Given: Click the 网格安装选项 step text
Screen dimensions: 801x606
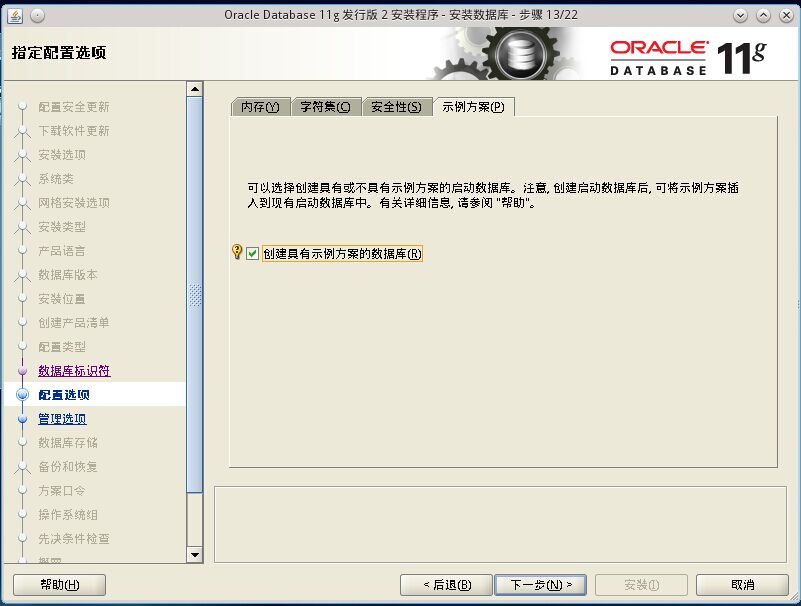Looking at the screenshot, I should [74, 203].
